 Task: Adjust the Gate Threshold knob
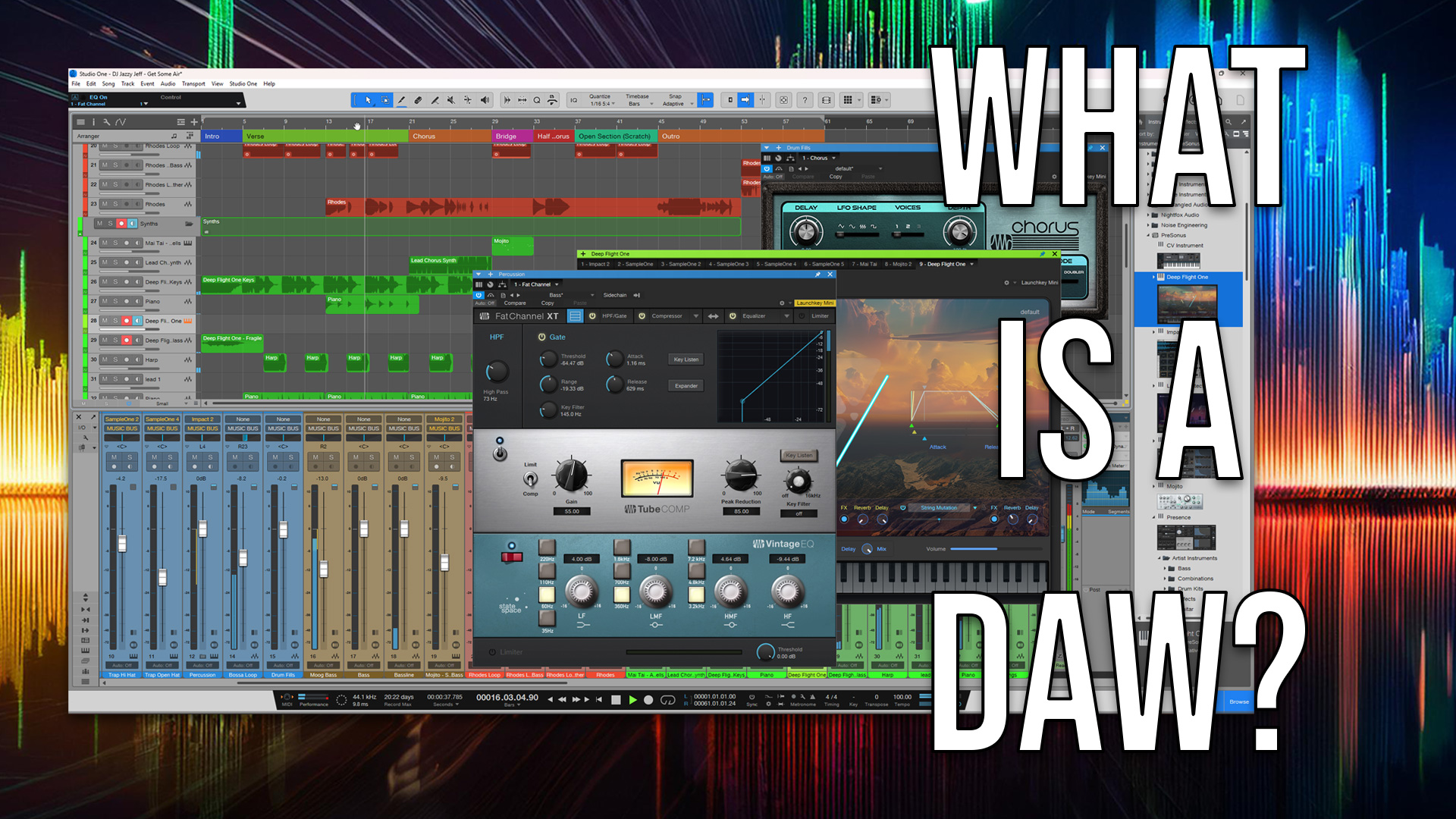coord(548,359)
